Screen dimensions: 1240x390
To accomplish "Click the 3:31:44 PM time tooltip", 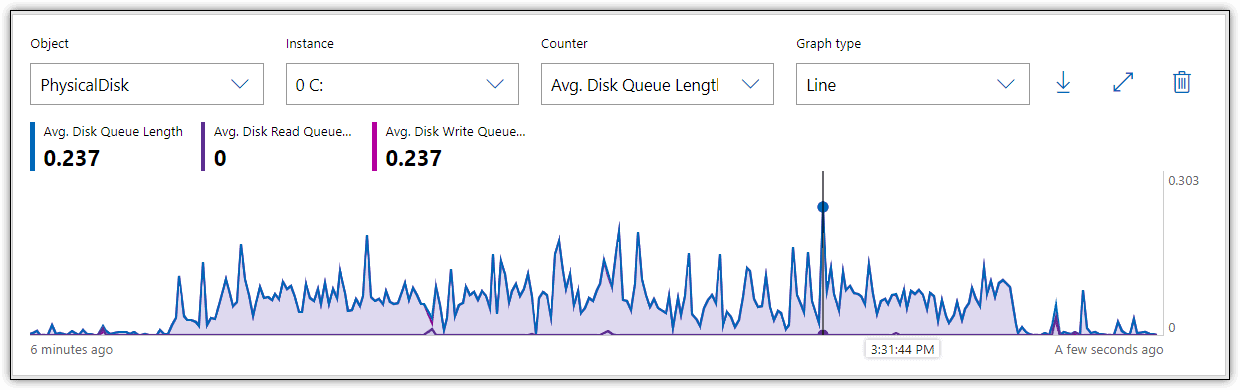I will coord(901,349).
